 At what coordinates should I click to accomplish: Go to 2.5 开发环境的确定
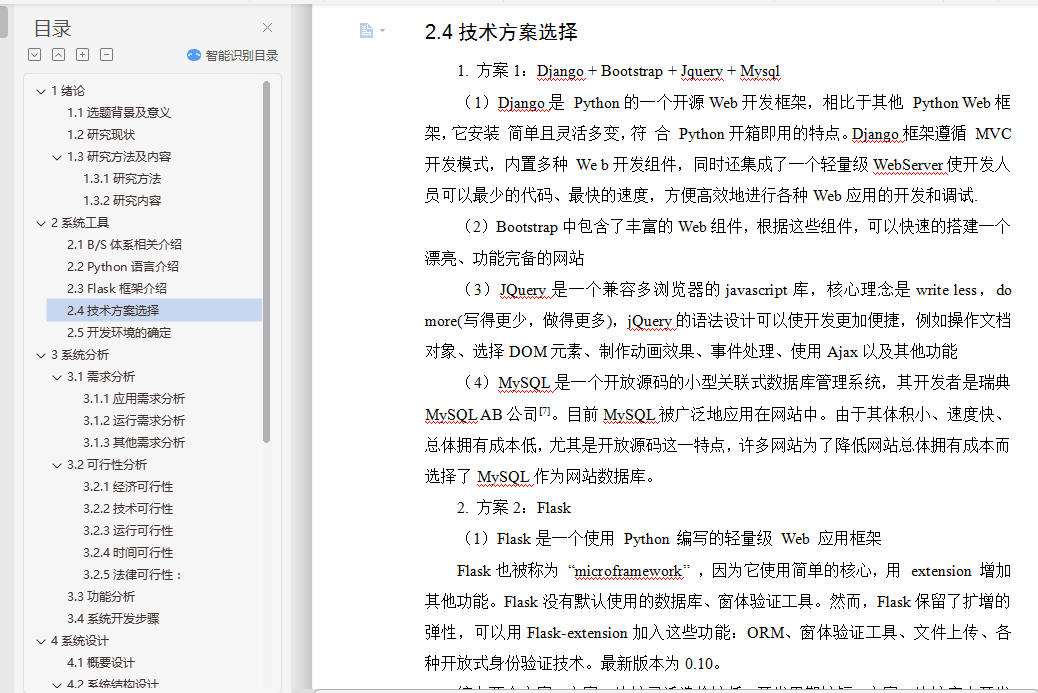118,332
